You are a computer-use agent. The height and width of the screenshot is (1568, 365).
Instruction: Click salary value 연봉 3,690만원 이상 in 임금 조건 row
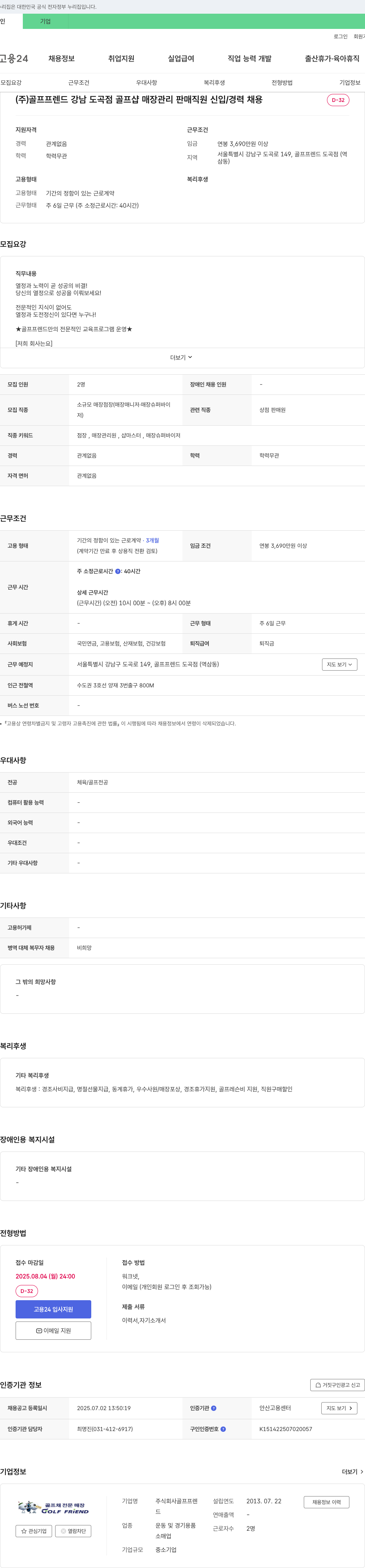[x=283, y=546]
